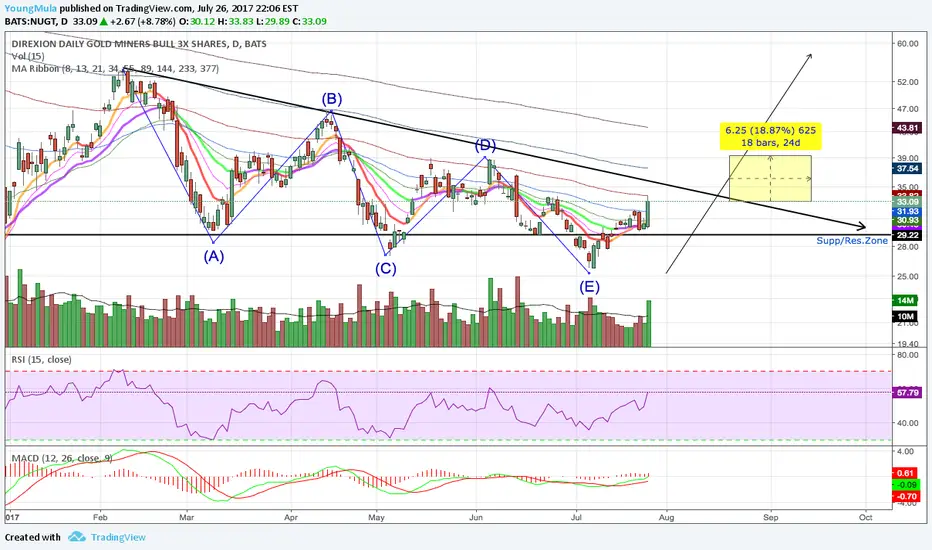Click the 60.00 price axis label
The height and width of the screenshot is (550, 932).
(x=908, y=43)
